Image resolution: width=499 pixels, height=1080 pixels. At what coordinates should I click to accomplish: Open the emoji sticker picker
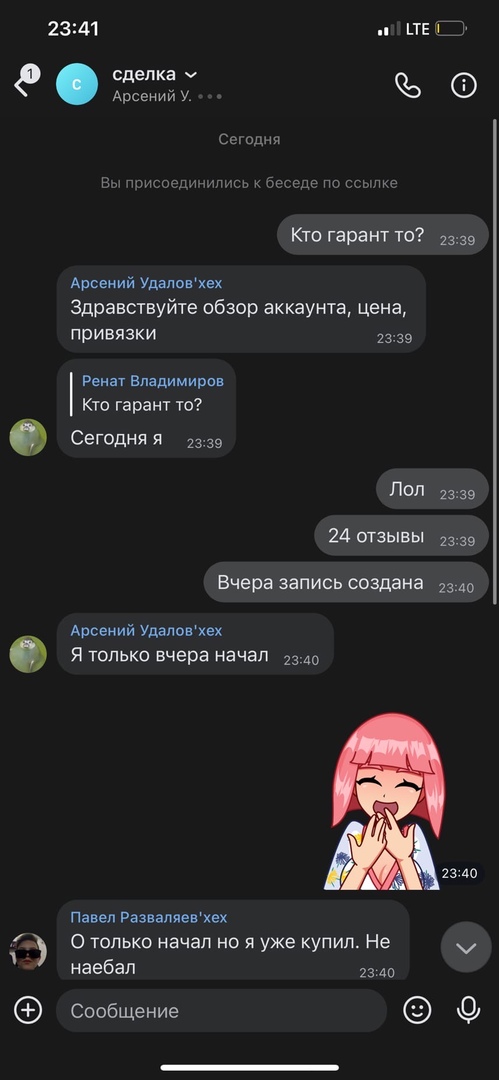click(x=417, y=1010)
